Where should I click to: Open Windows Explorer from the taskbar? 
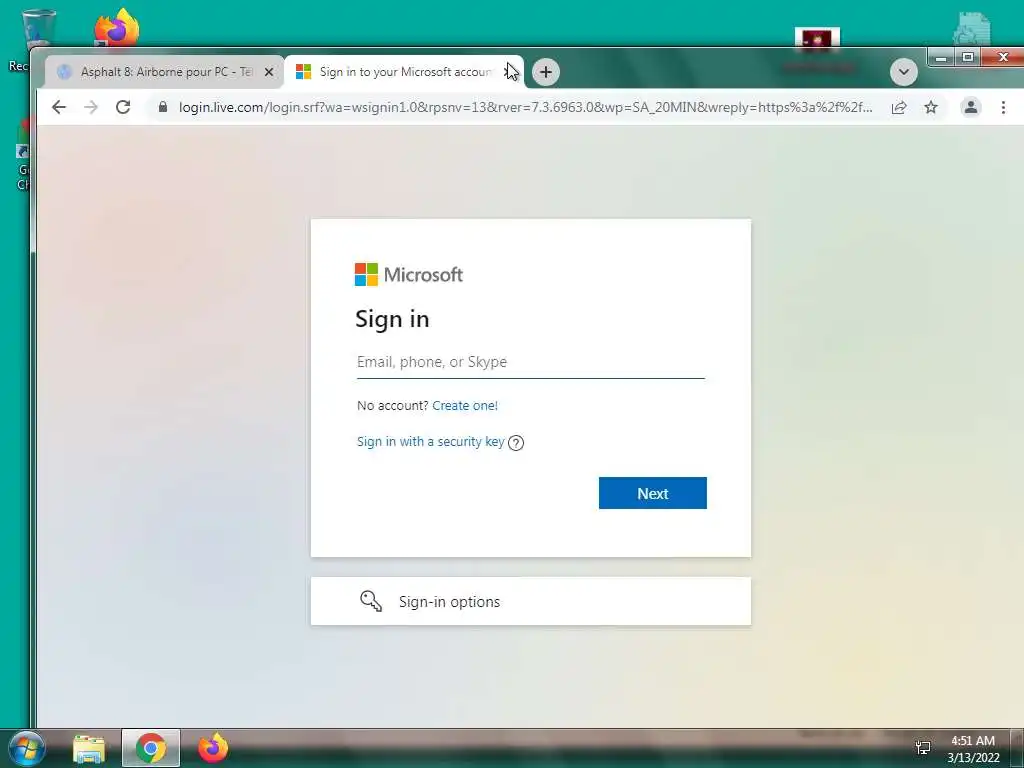pos(89,749)
